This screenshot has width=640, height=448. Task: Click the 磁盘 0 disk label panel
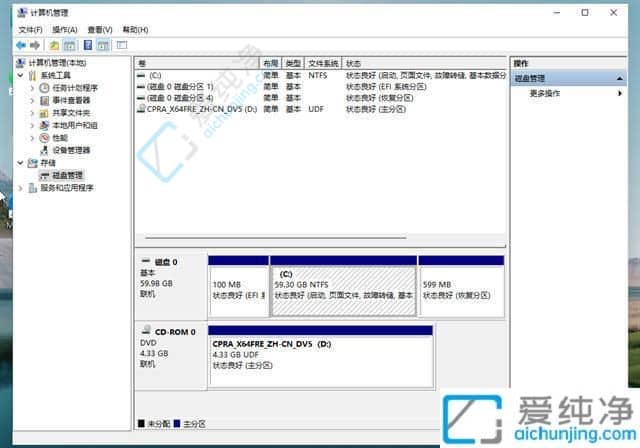[171, 286]
